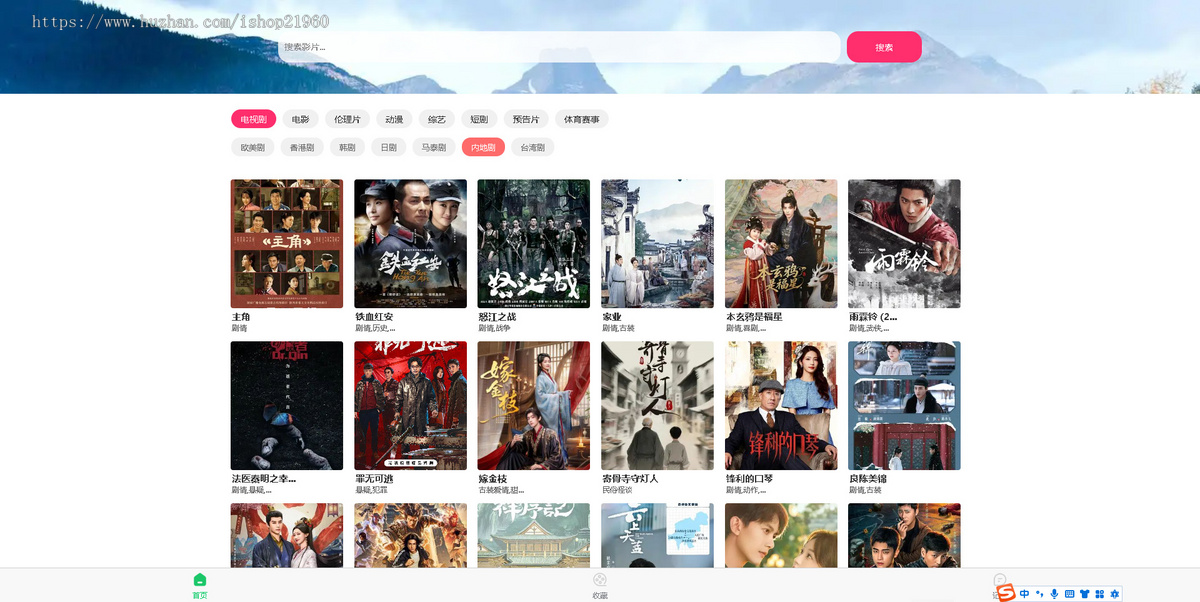The image size is (1200, 602).
Task: Toggle the 中 Chinese/English mode on IME toolbar
Action: [x=1025, y=594]
